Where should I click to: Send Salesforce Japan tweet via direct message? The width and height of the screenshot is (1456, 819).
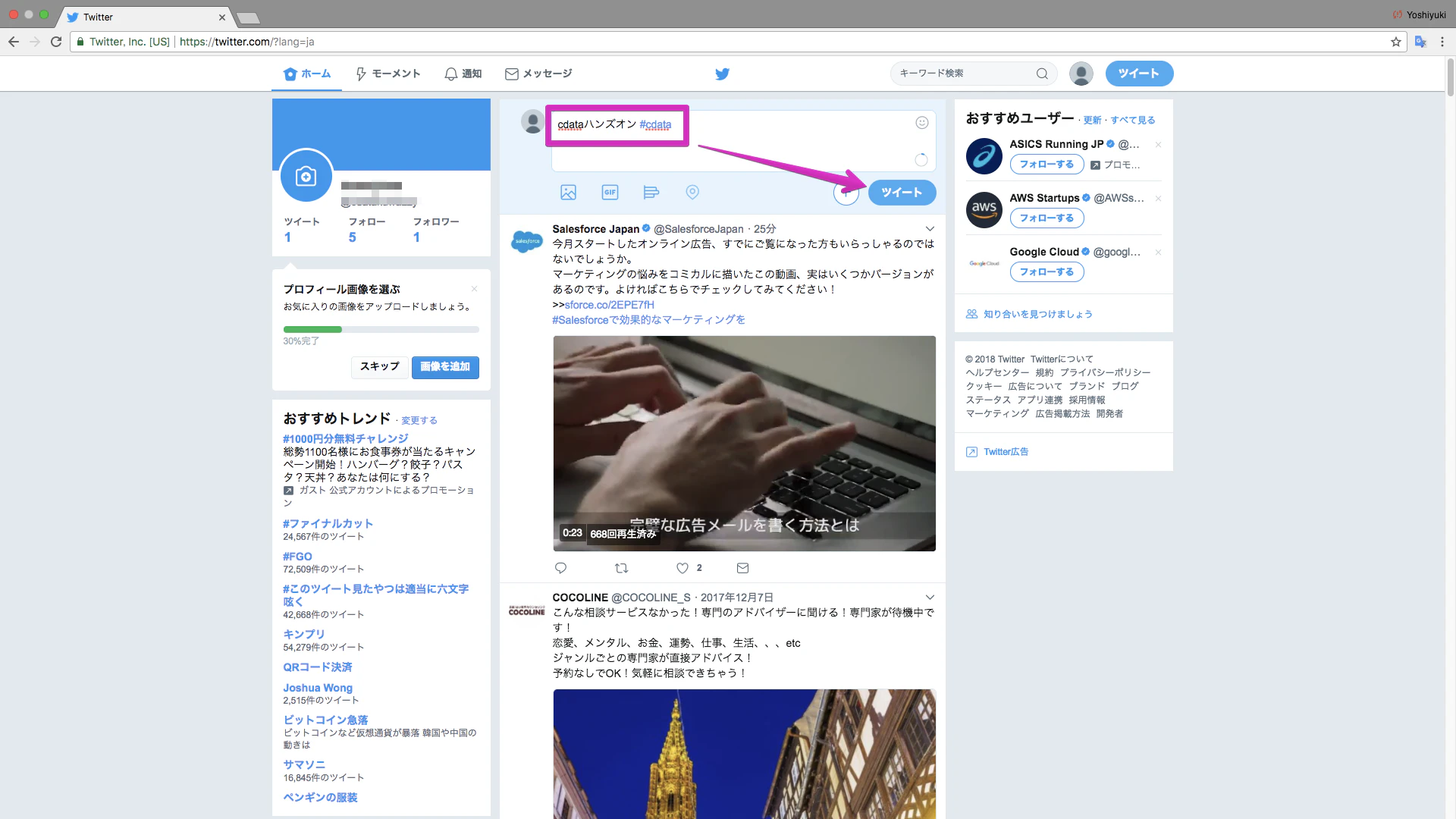742,568
